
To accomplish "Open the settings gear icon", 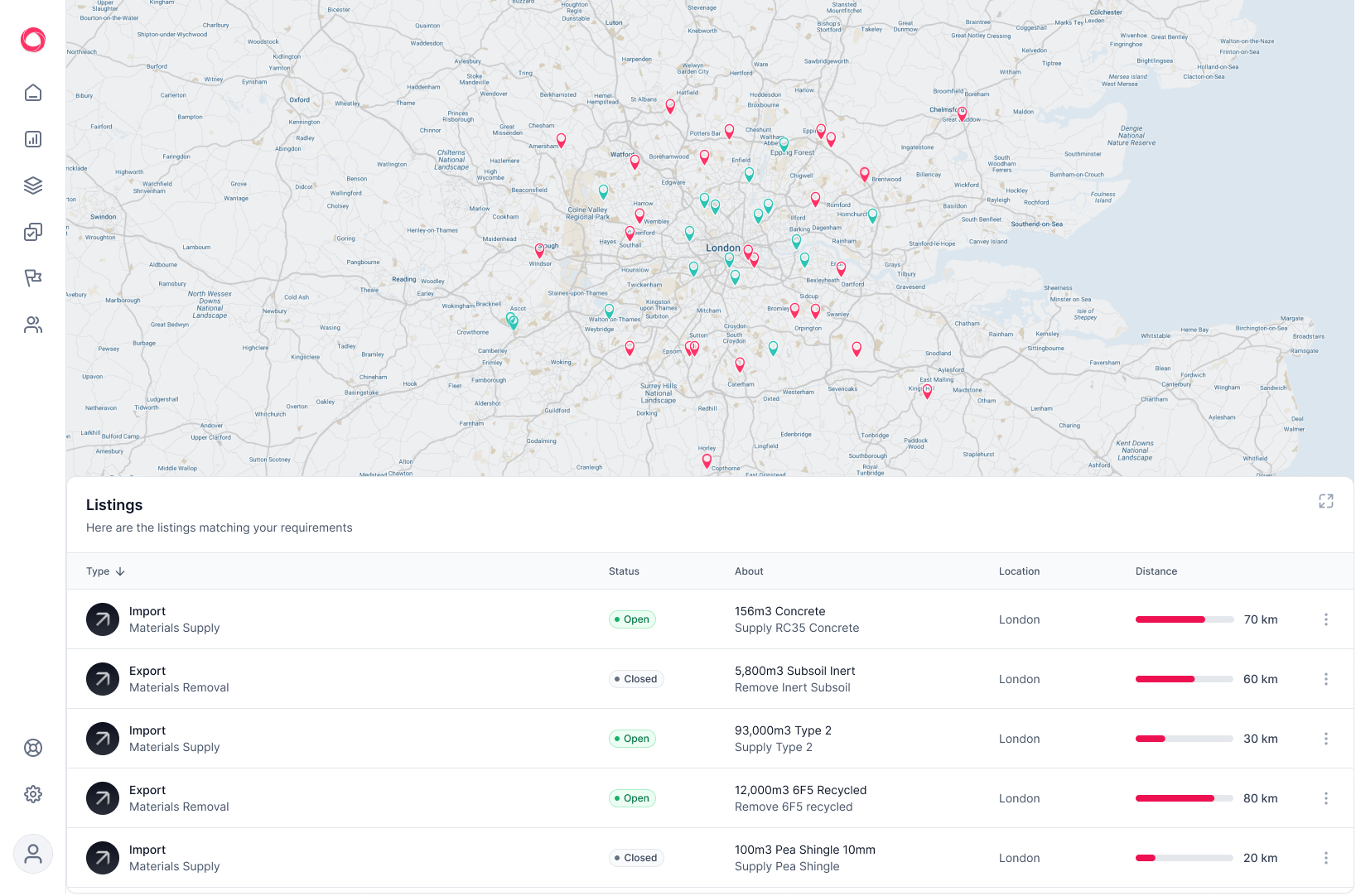I will pyautogui.click(x=33, y=794).
